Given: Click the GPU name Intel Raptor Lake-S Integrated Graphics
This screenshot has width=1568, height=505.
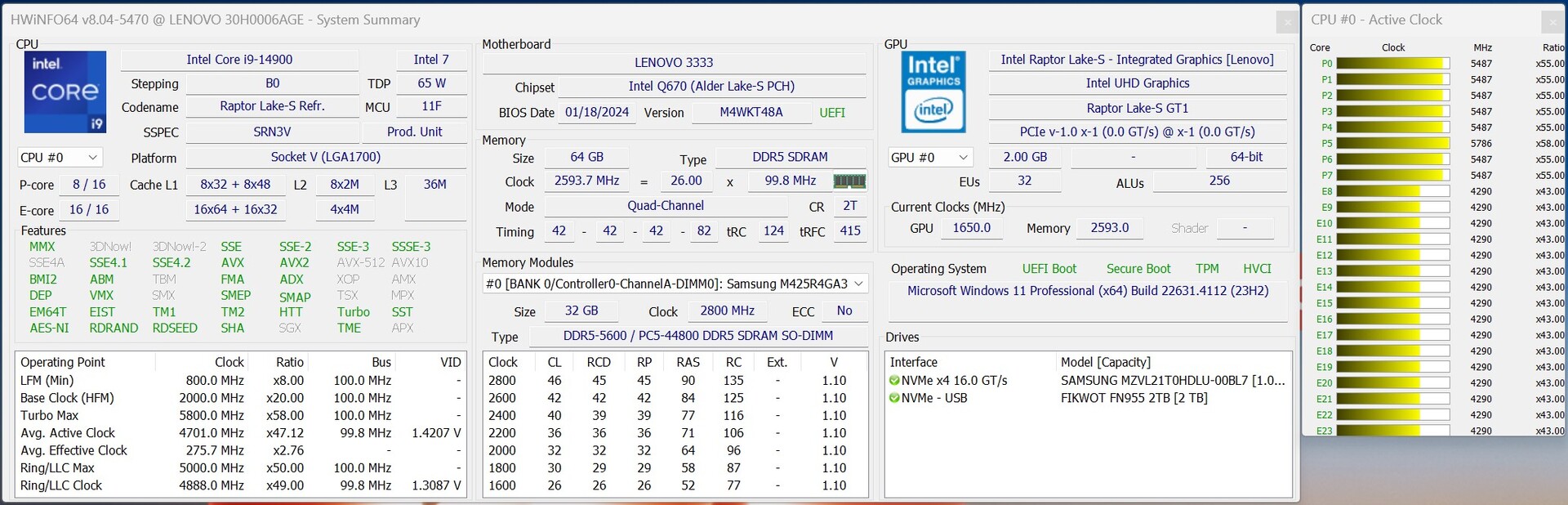Looking at the screenshot, I should [1138, 60].
